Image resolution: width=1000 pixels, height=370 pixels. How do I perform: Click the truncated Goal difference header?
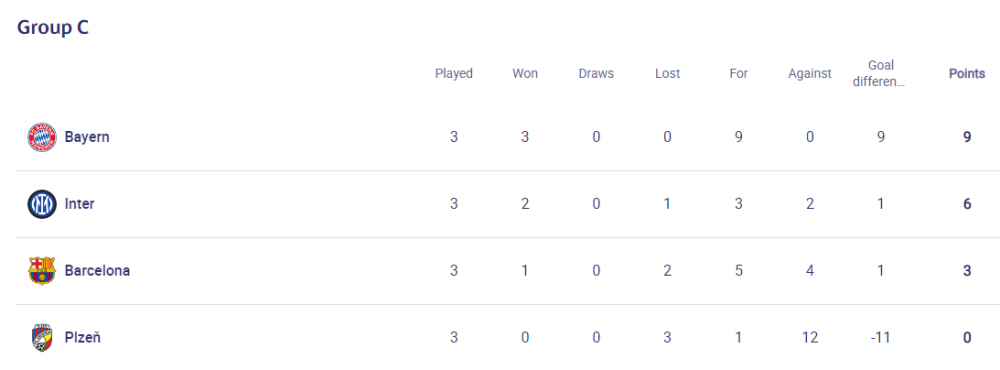pyautogui.click(x=881, y=73)
